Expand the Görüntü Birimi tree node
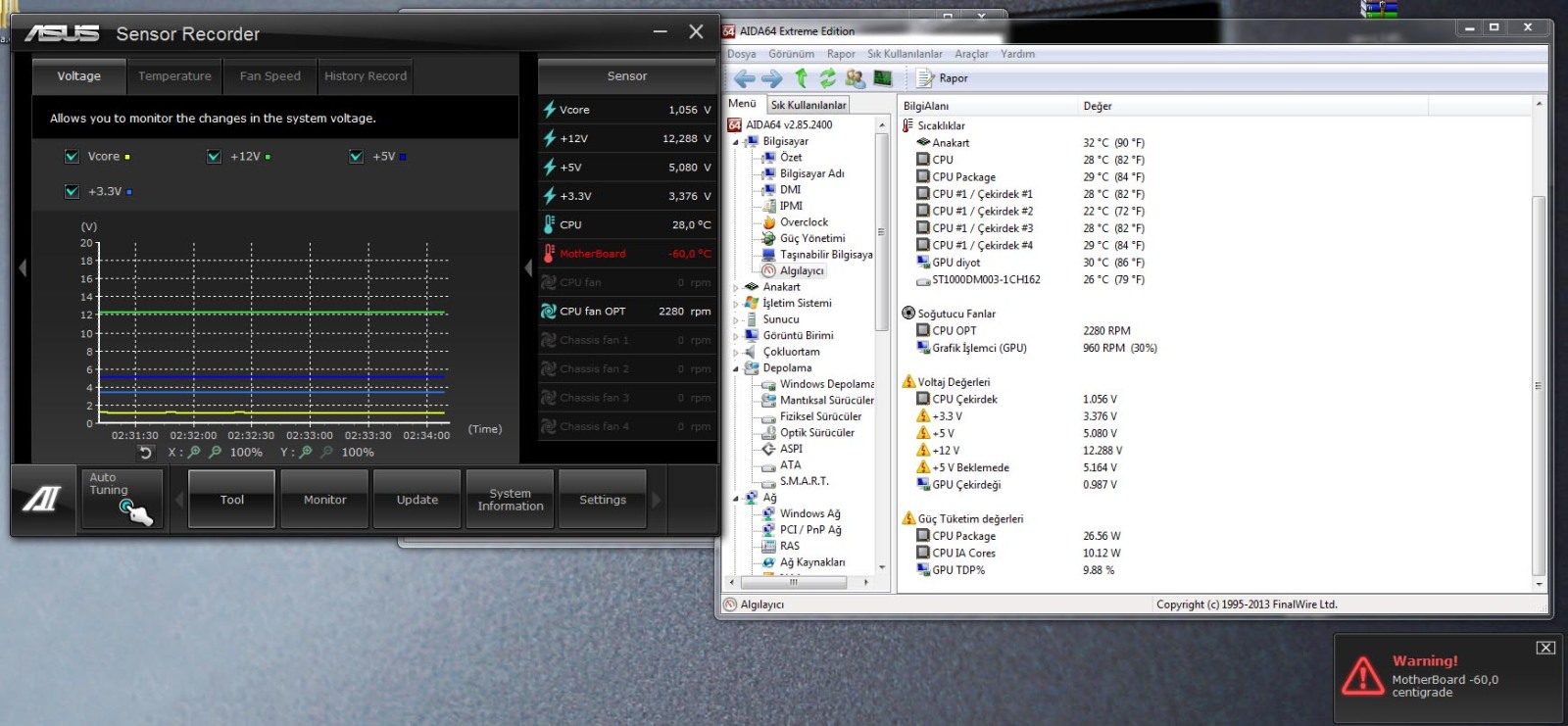 pyautogui.click(x=736, y=336)
